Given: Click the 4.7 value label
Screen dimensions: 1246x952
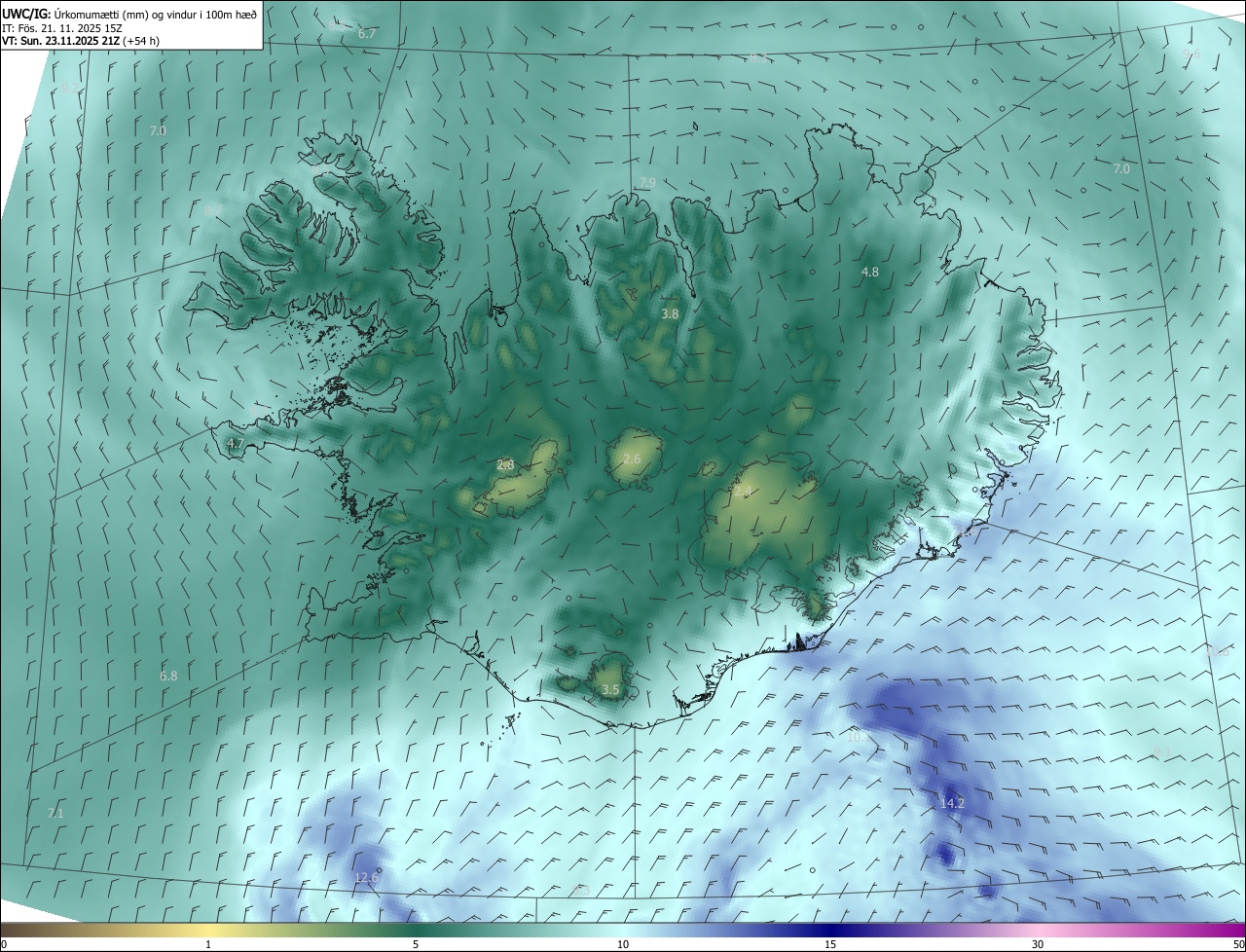Looking at the screenshot, I should (236, 444).
